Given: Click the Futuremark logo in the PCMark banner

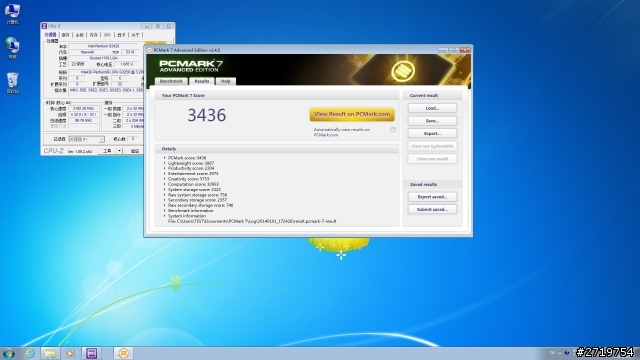Looking at the screenshot, I should click(403, 71).
